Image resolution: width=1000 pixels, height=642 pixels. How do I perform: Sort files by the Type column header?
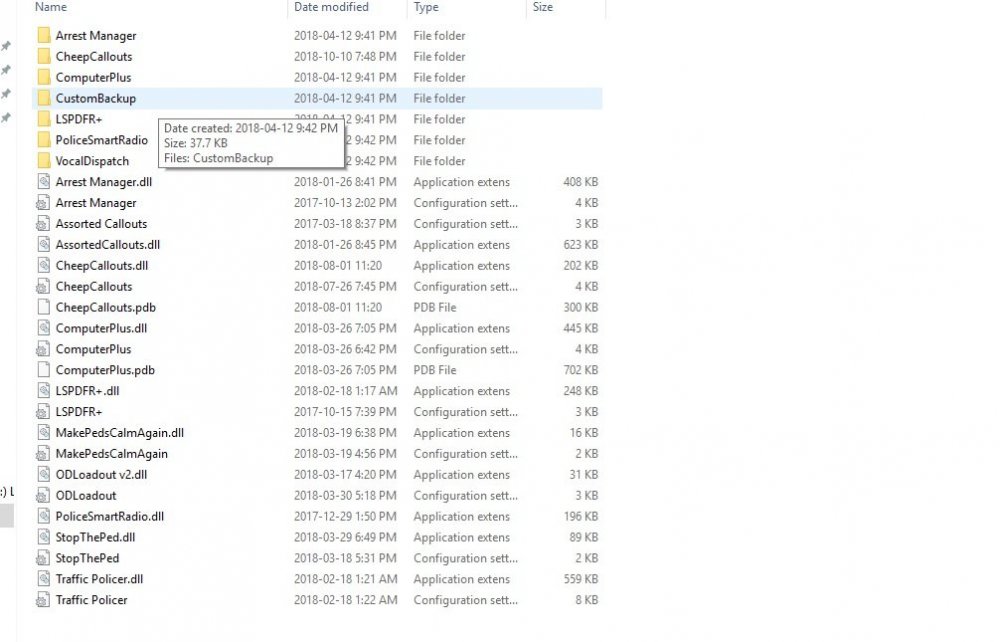[x=426, y=7]
